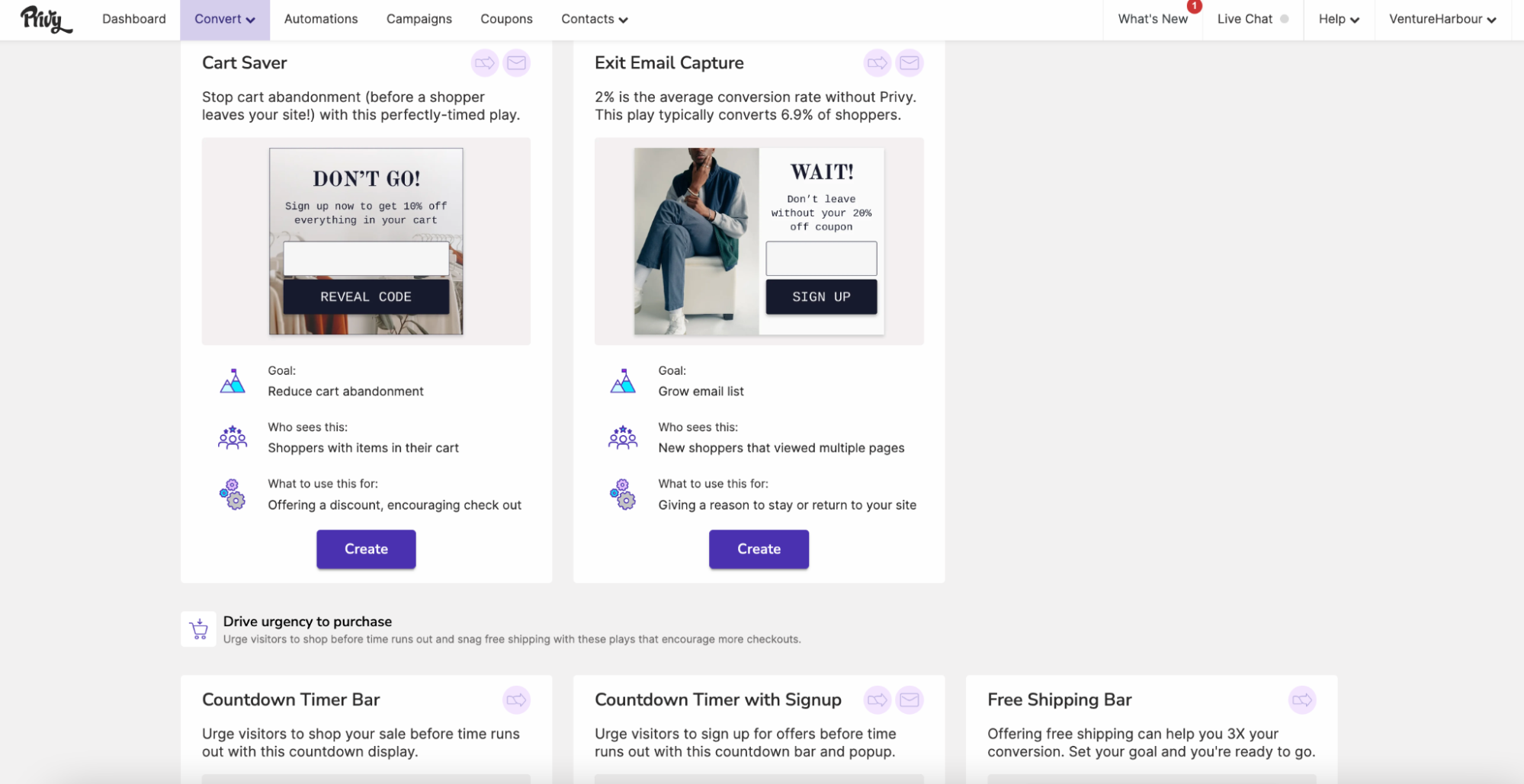Click the arrow icon on Free Shipping Bar
The width and height of the screenshot is (1524, 784).
(x=1302, y=699)
